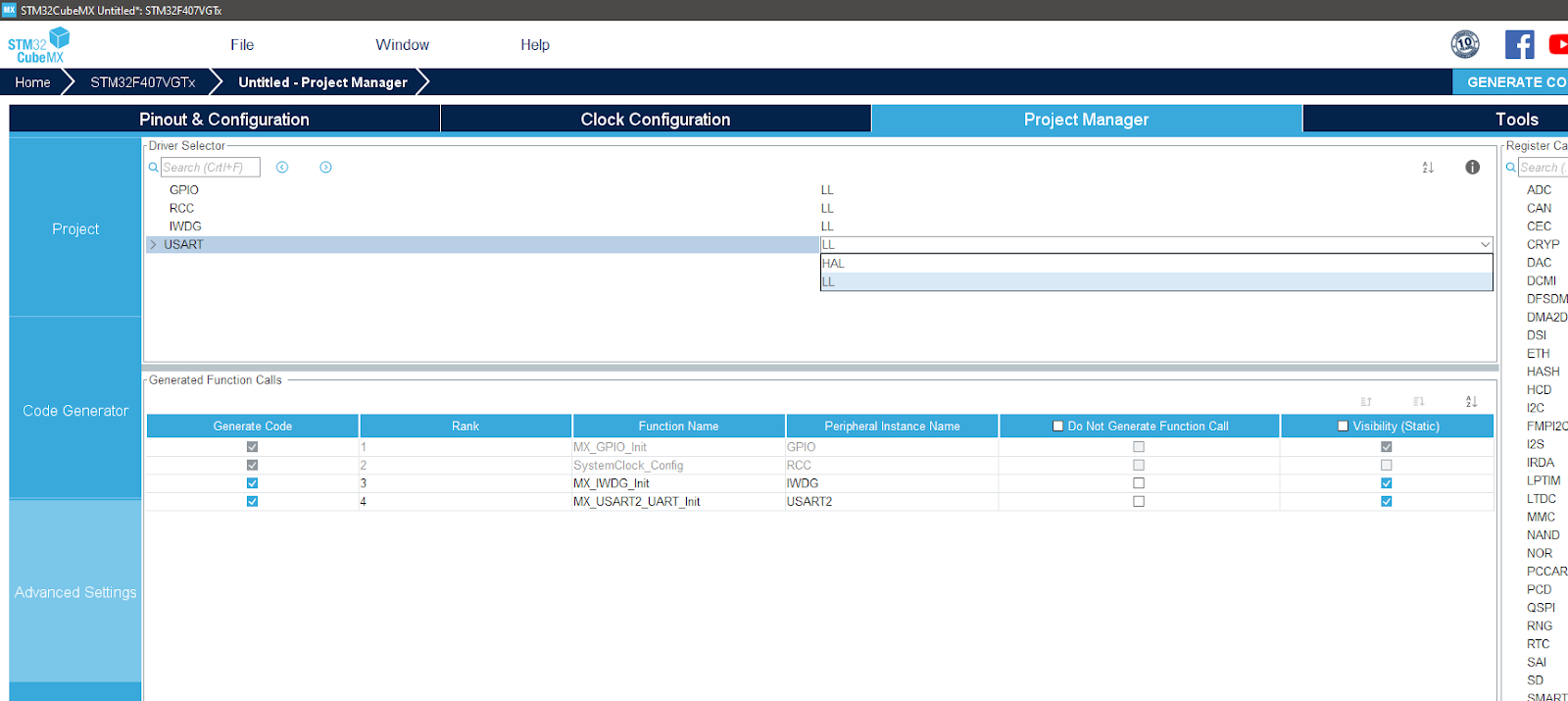
Task: Open the Window menu
Action: coord(402,45)
